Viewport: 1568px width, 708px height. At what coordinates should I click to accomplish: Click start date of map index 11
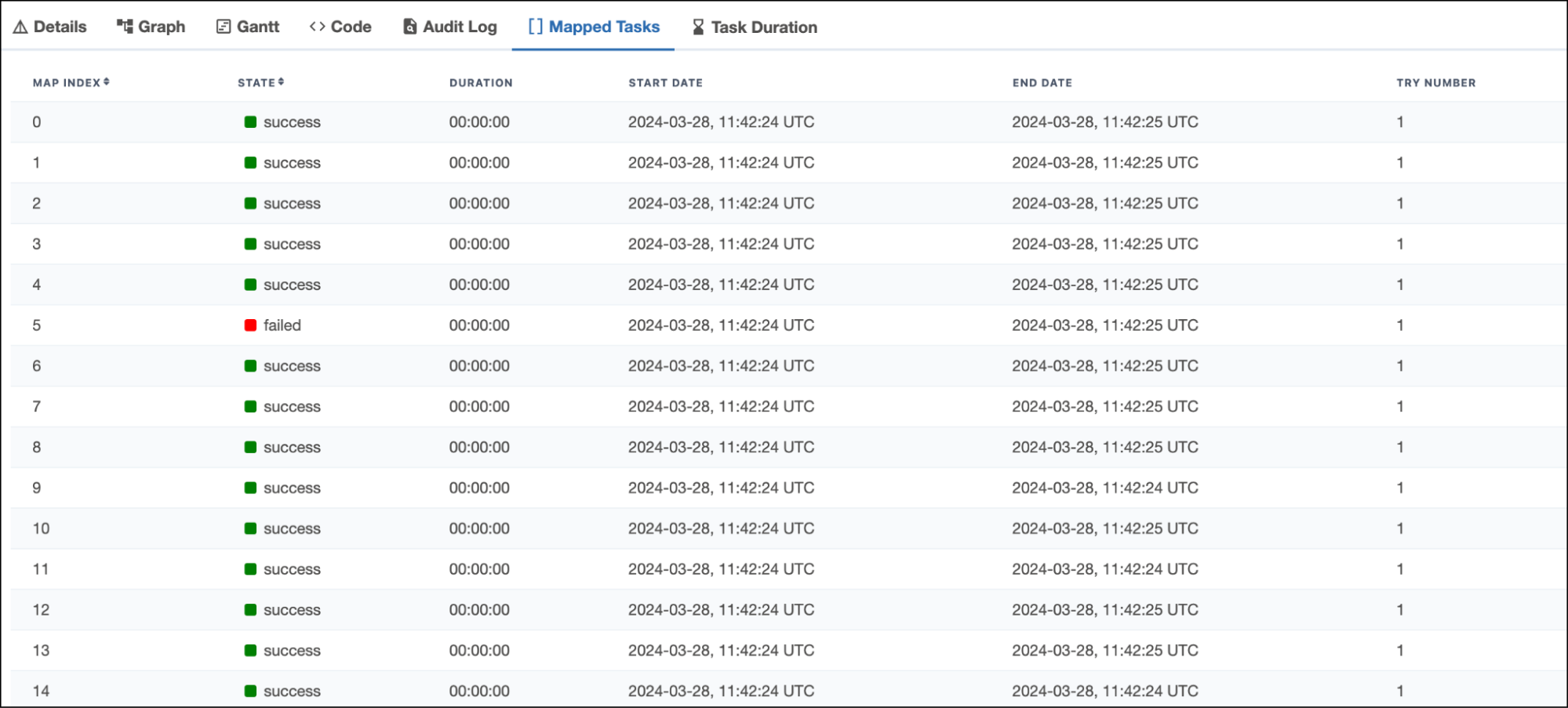(720, 569)
